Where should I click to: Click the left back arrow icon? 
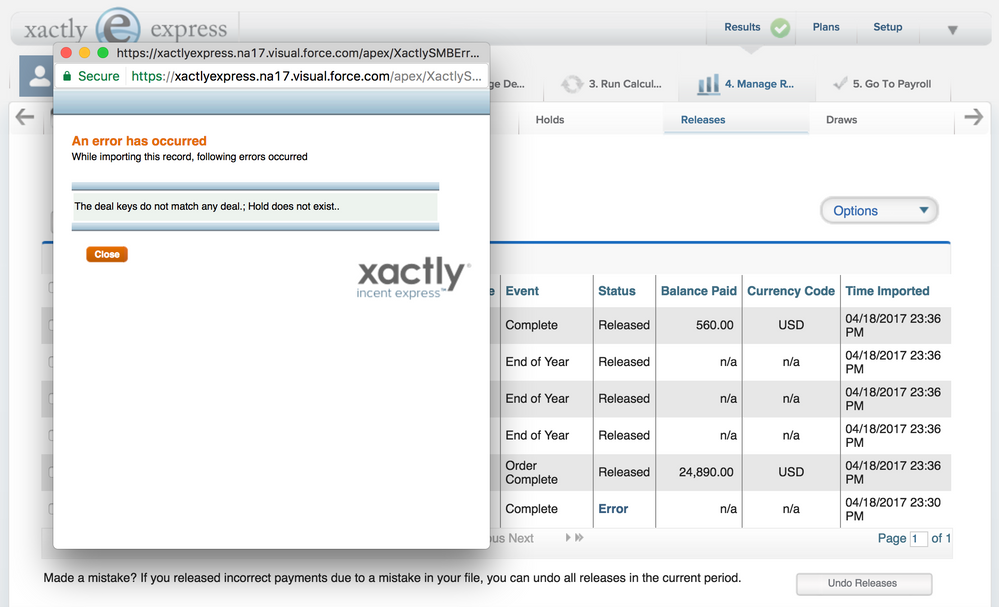click(x=24, y=117)
